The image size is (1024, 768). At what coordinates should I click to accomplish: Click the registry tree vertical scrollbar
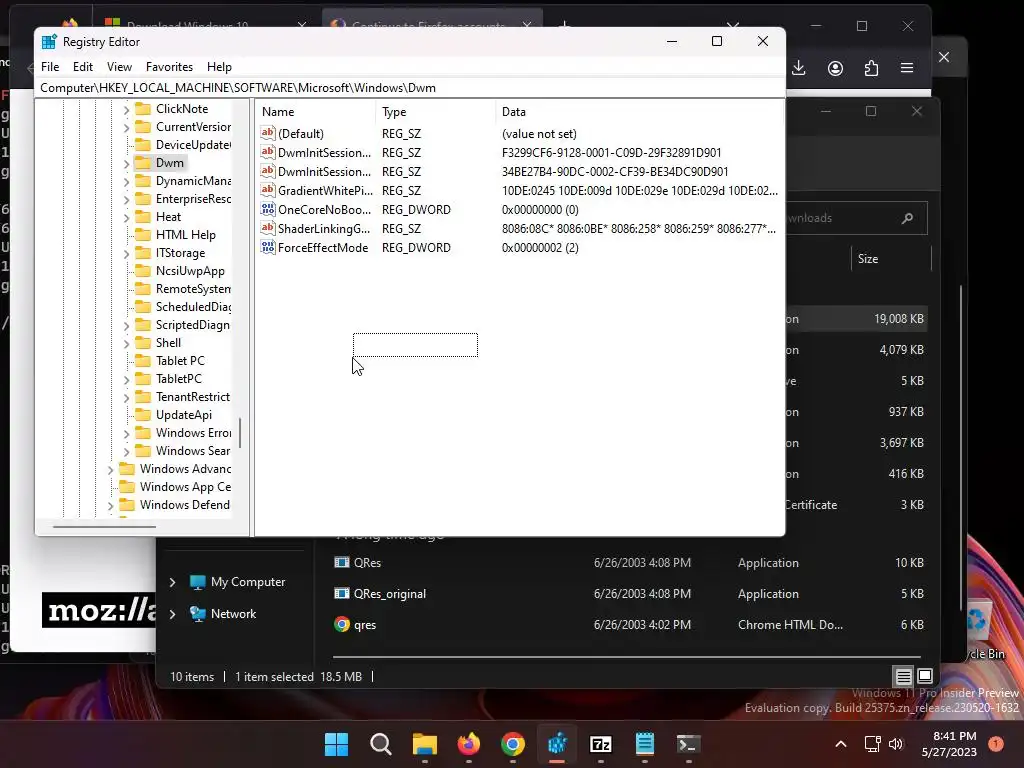pyautogui.click(x=240, y=433)
